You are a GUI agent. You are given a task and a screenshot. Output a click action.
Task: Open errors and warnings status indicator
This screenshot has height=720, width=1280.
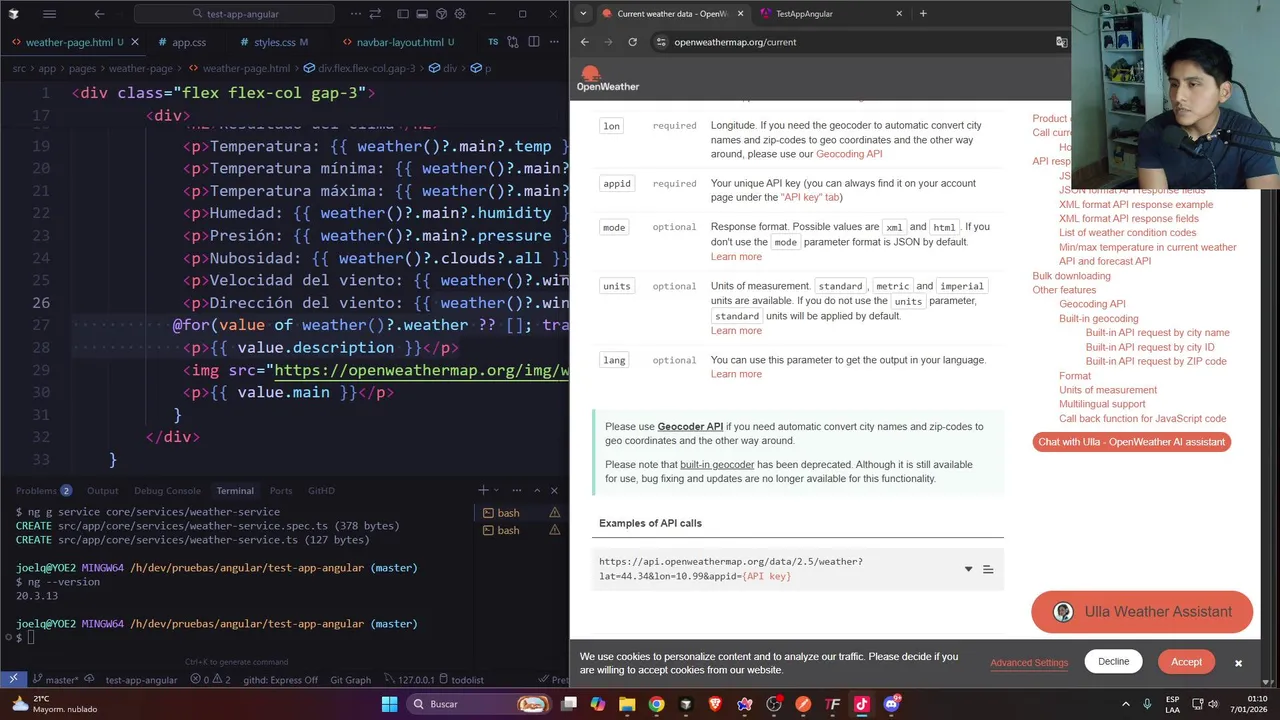pyautogui.click(x=211, y=680)
